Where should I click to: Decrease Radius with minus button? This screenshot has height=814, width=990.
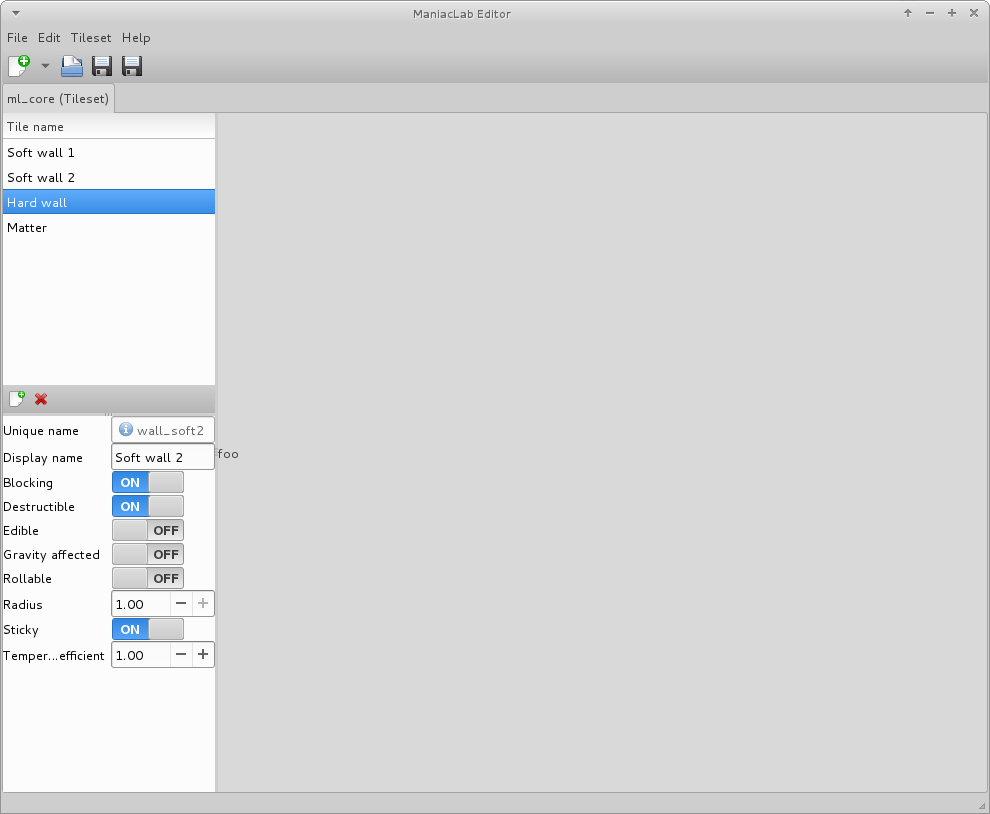[181, 604]
